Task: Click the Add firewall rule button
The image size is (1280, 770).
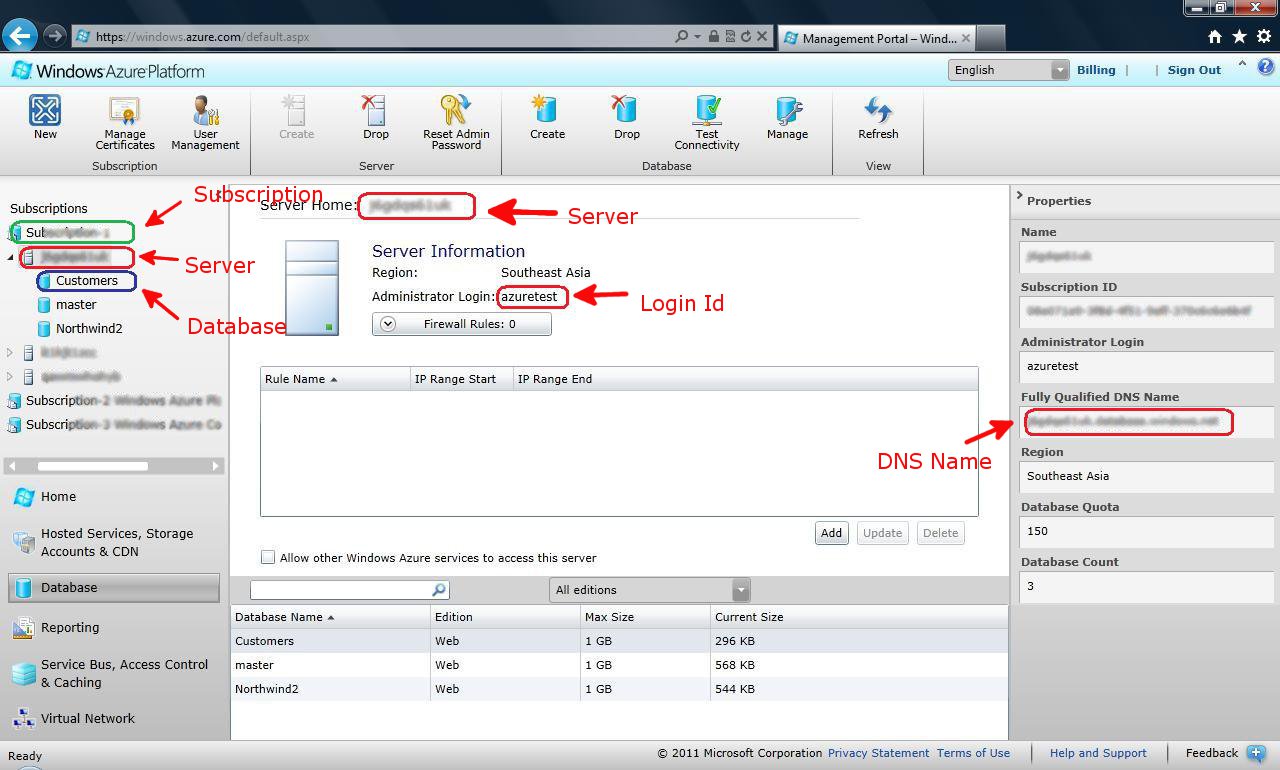Action: (x=831, y=532)
